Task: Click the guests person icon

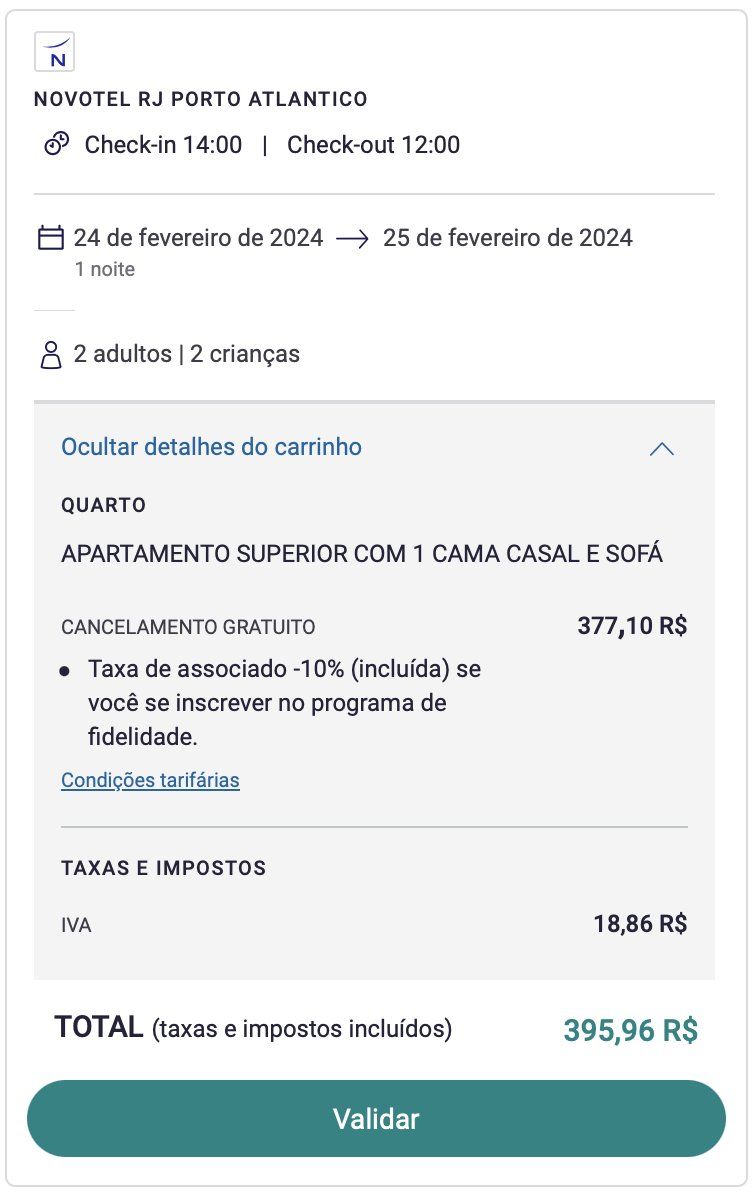Action: 50,355
